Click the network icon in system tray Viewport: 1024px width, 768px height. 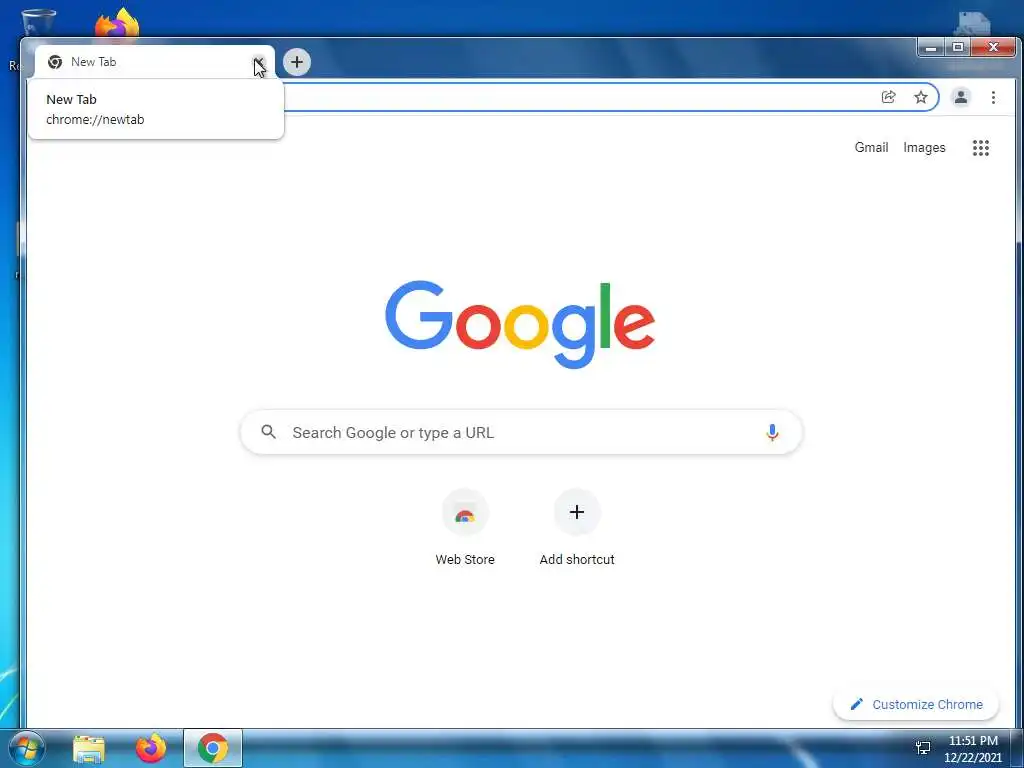coord(923,748)
